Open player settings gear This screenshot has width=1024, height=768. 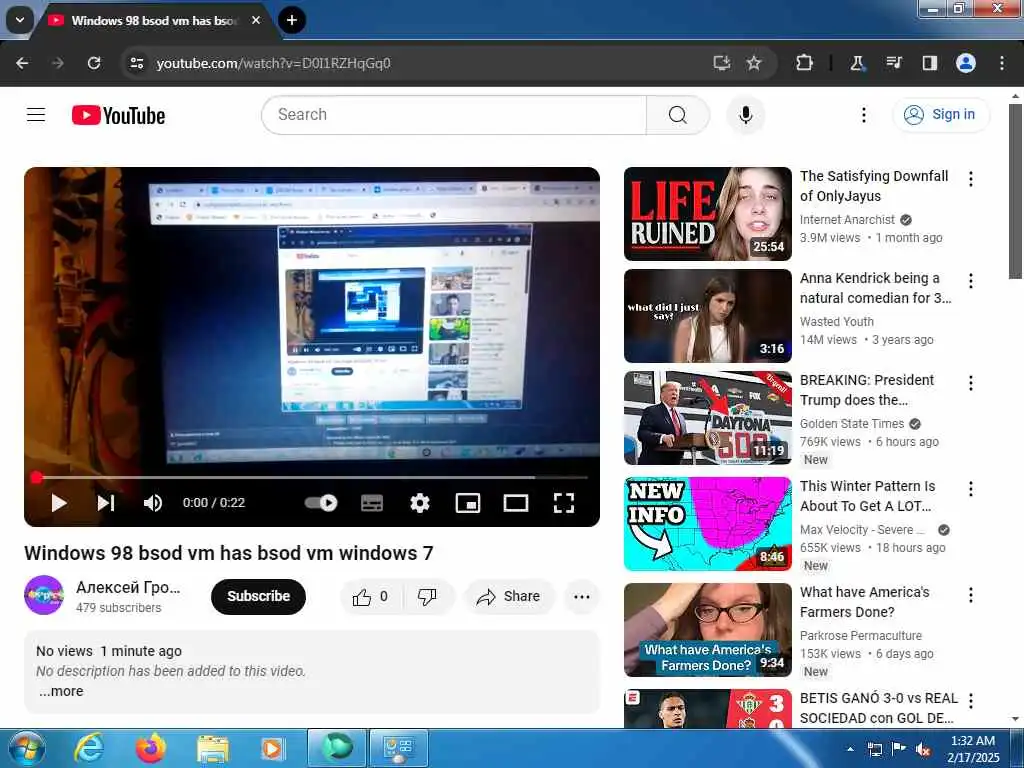(x=419, y=503)
